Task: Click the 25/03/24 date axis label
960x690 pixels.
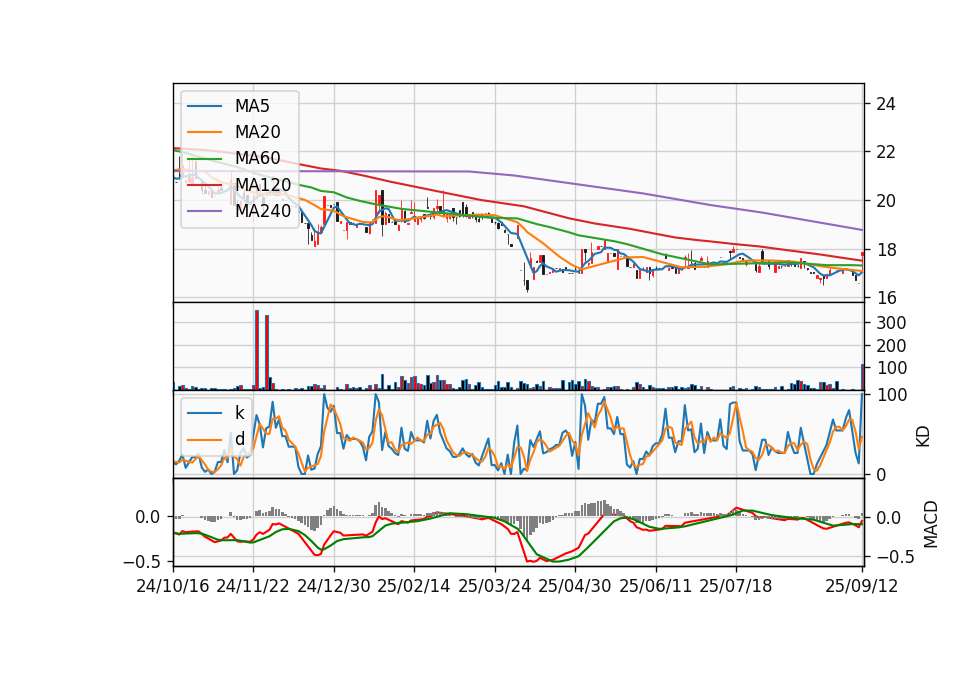Action: click(494, 586)
